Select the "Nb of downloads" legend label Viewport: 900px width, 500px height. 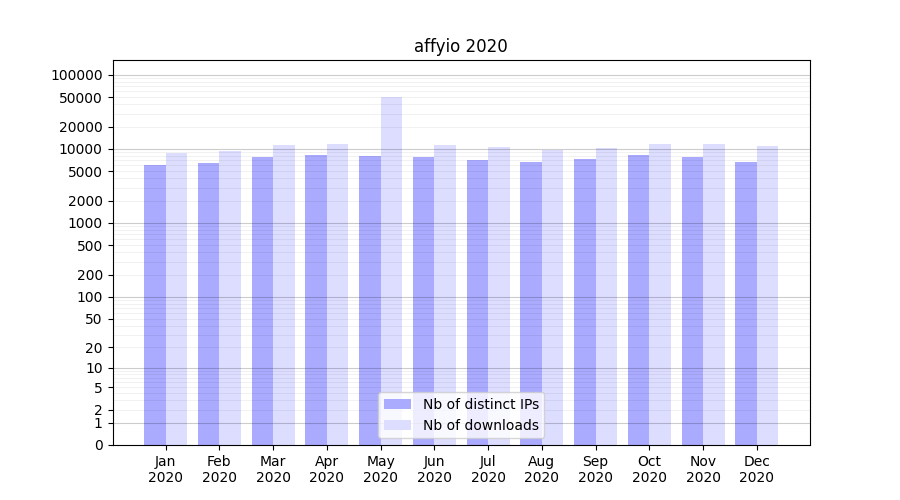480,425
